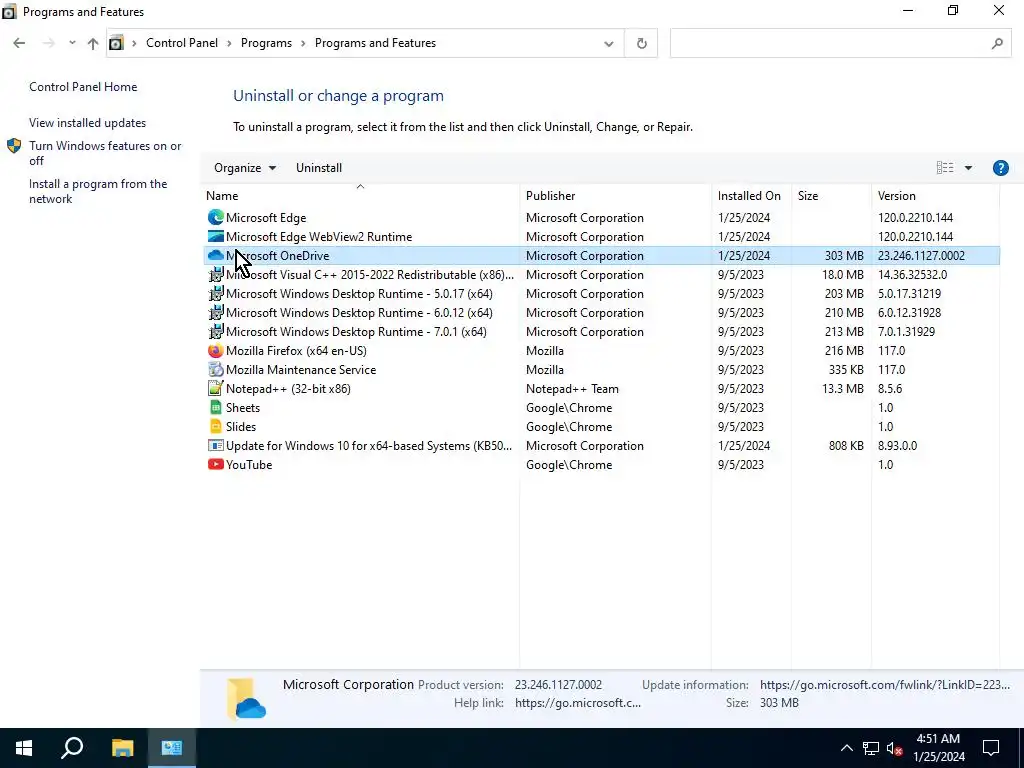Click the 808 KB size cell
The height and width of the screenshot is (768, 1024).
click(x=846, y=446)
